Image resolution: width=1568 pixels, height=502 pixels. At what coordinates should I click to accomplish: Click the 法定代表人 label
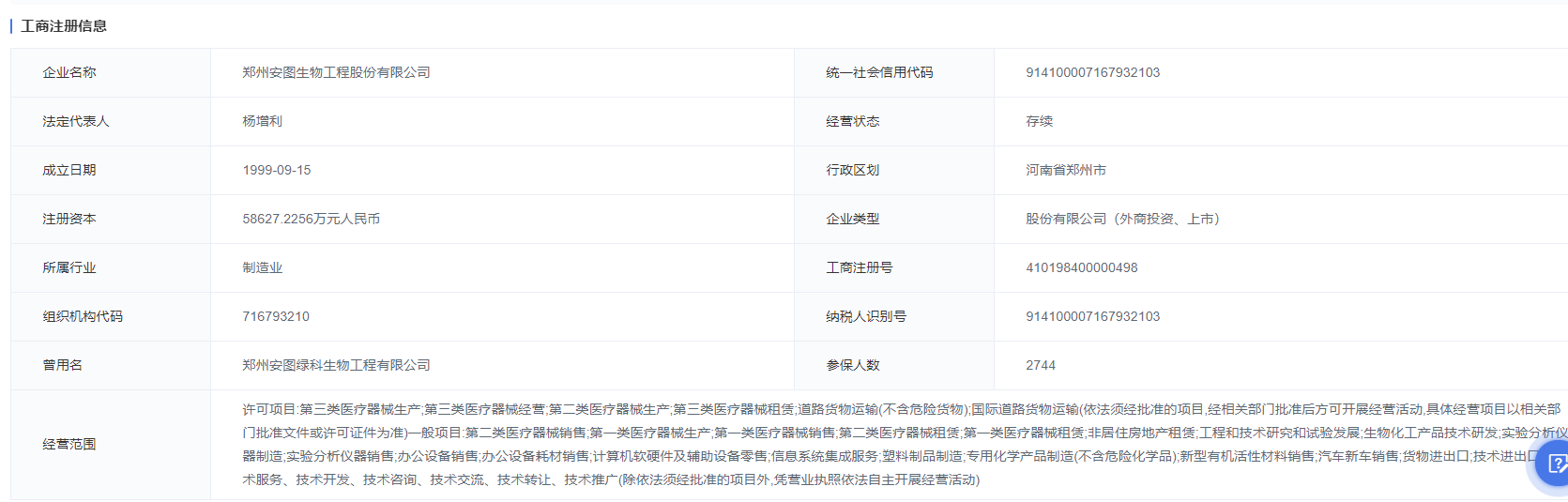76,121
